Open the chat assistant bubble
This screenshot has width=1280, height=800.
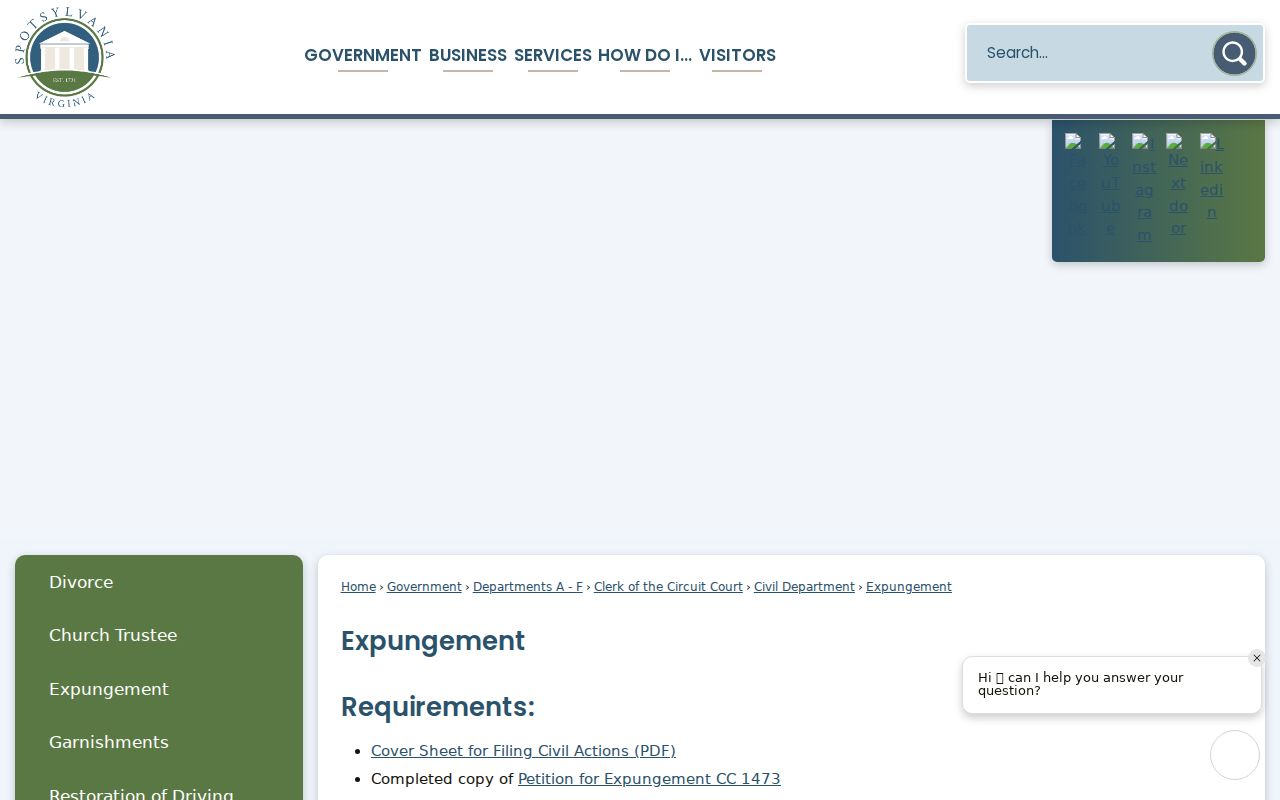click(1235, 755)
